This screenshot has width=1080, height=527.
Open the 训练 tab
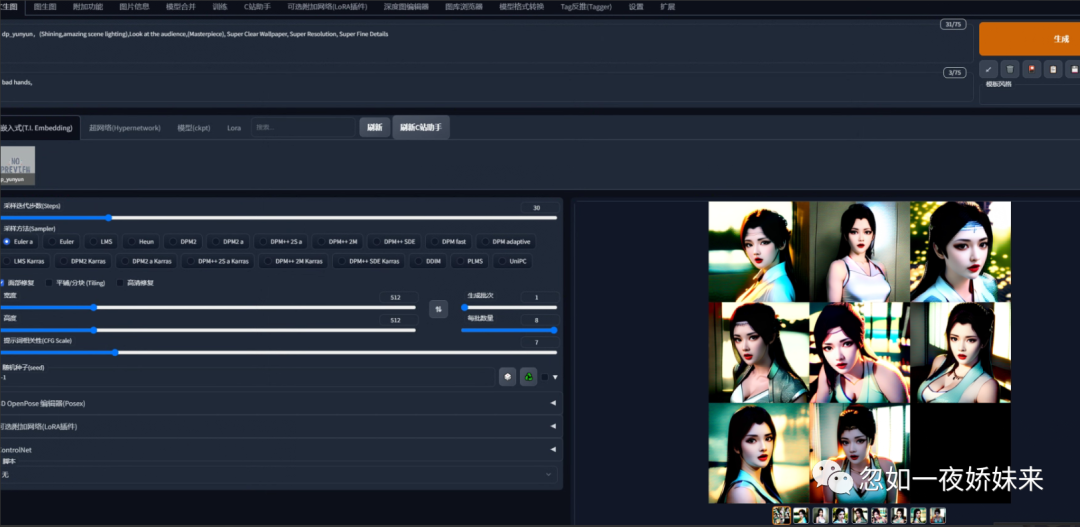click(x=220, y=6)
